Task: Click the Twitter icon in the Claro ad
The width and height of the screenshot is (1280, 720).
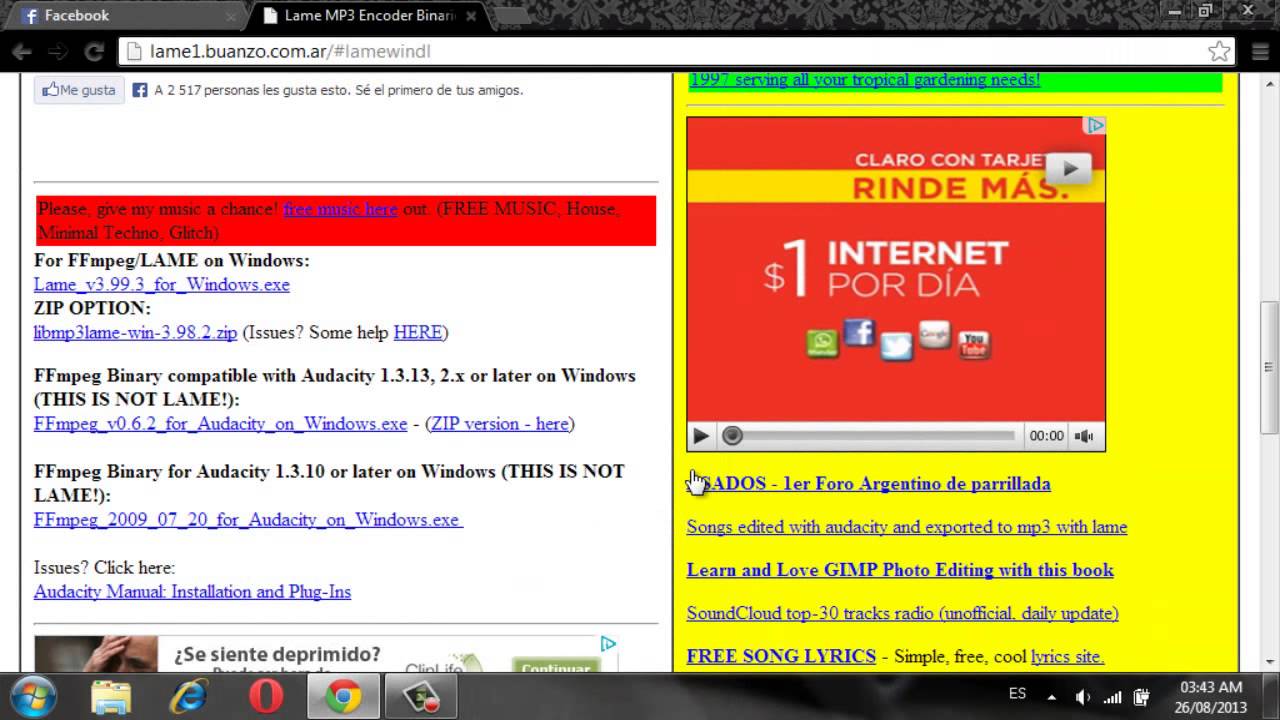Action: tap(897, 345)
